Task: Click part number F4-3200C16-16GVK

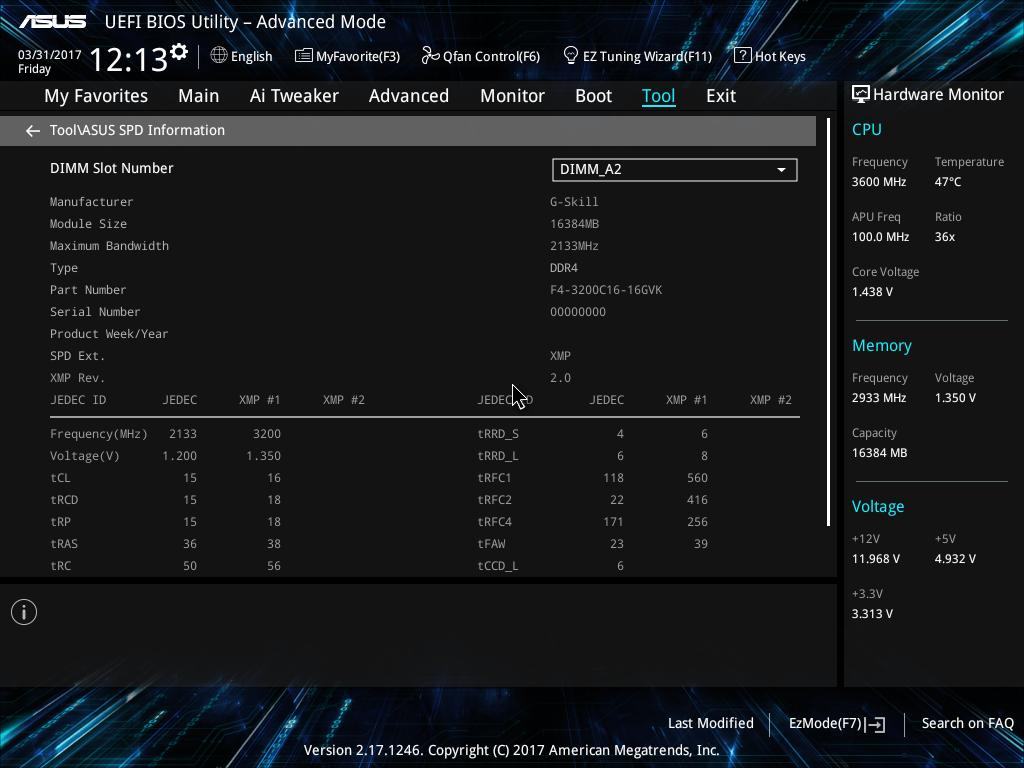Action: (606, 290)
